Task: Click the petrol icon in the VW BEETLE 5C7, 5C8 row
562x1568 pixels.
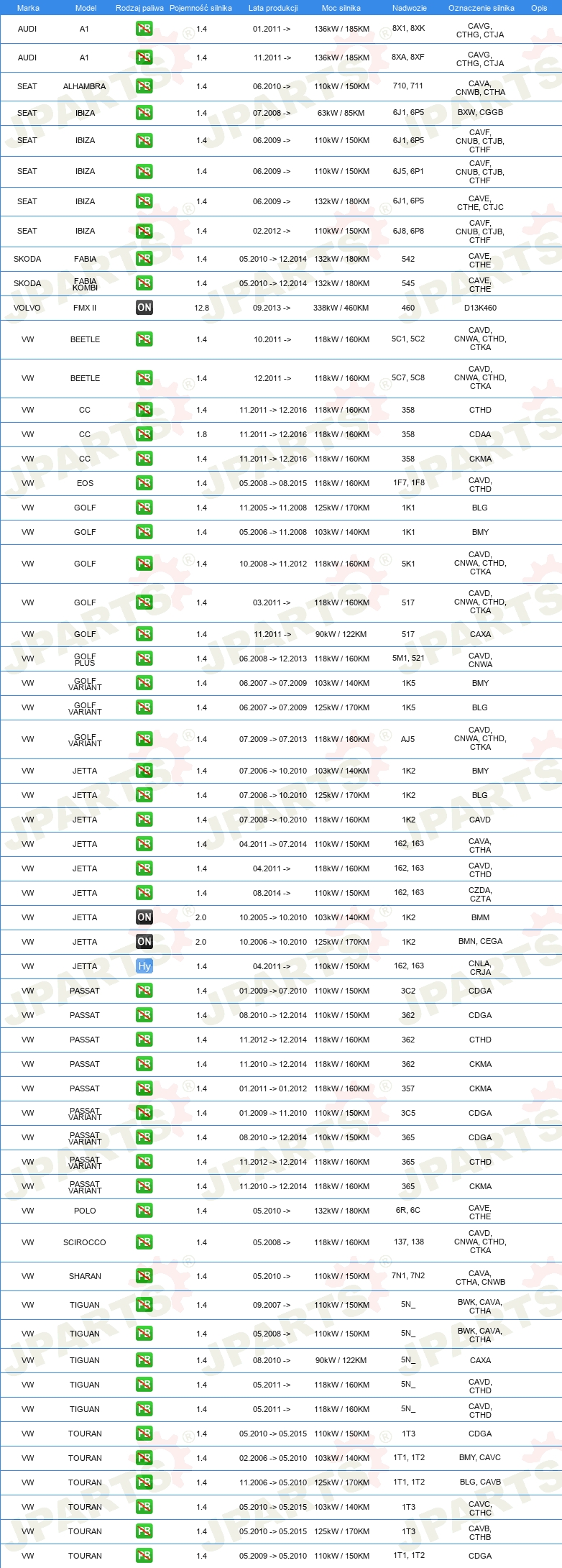Action: click(144, 378)
